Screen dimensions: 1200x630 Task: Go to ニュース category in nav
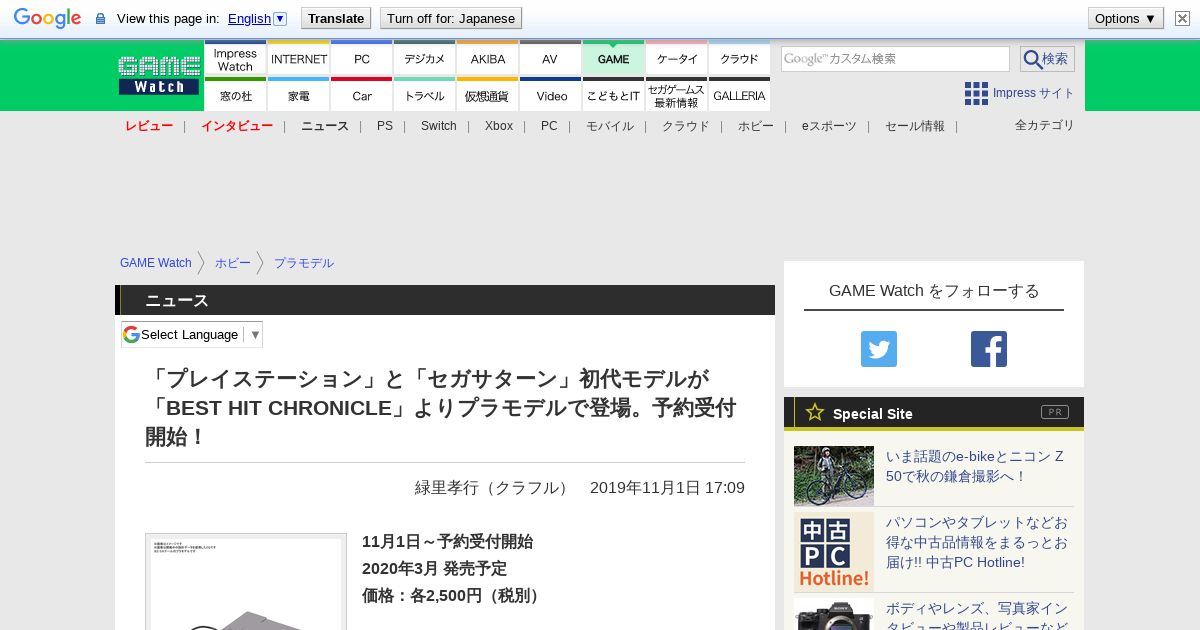[x=325, y=126]
